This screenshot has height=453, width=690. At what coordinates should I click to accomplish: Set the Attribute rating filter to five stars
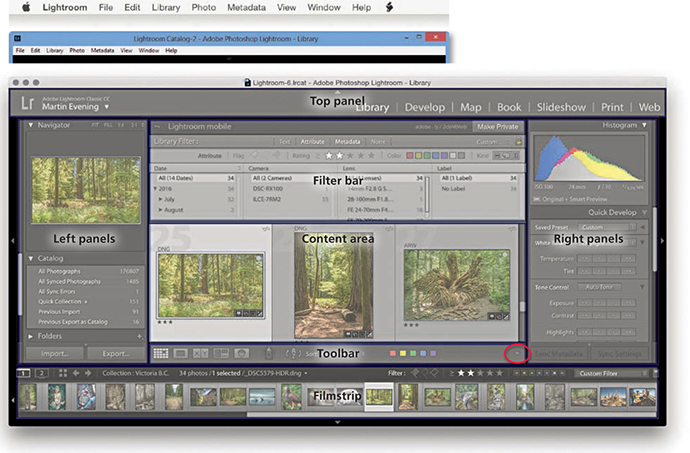371,155
